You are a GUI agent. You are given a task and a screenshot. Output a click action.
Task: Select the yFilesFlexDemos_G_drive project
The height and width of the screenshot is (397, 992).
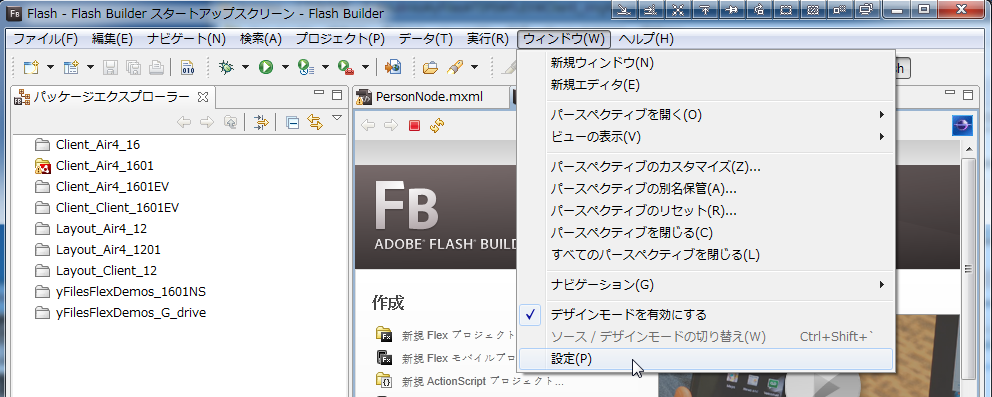pos(120,312)
